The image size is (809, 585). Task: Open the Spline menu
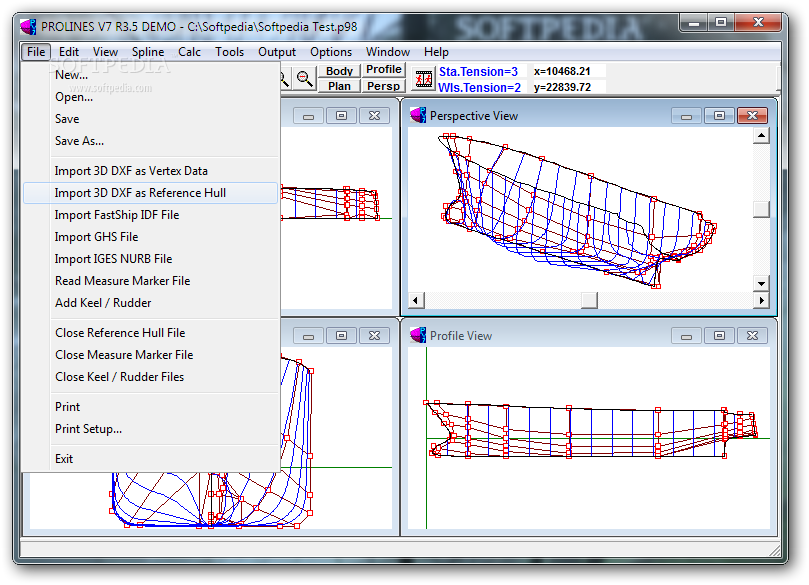coord(148,52)
